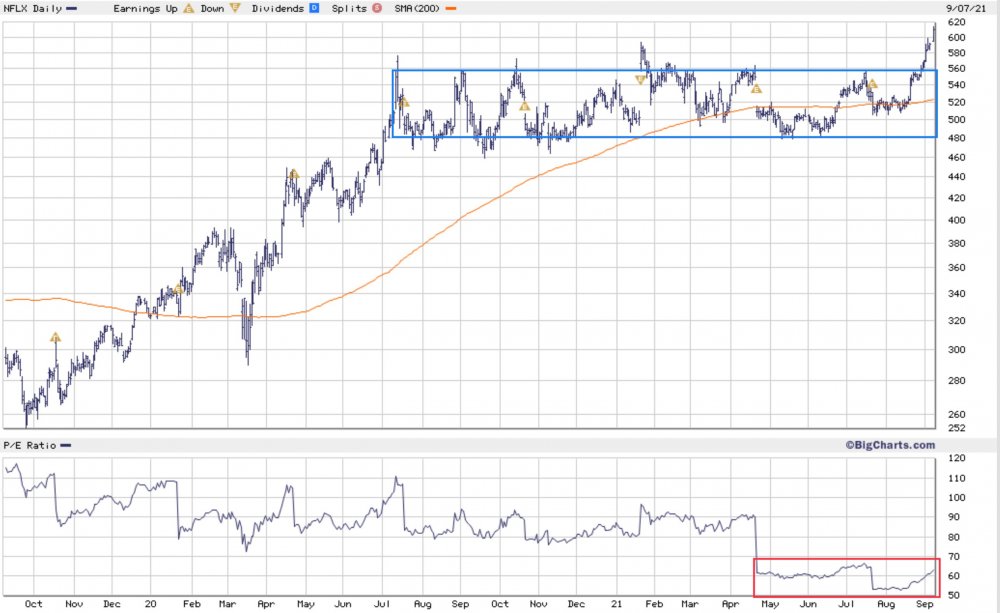1000x613 pixels.
Task: Click the 90 label on P/E axis
Action: (x=954, y=517)
